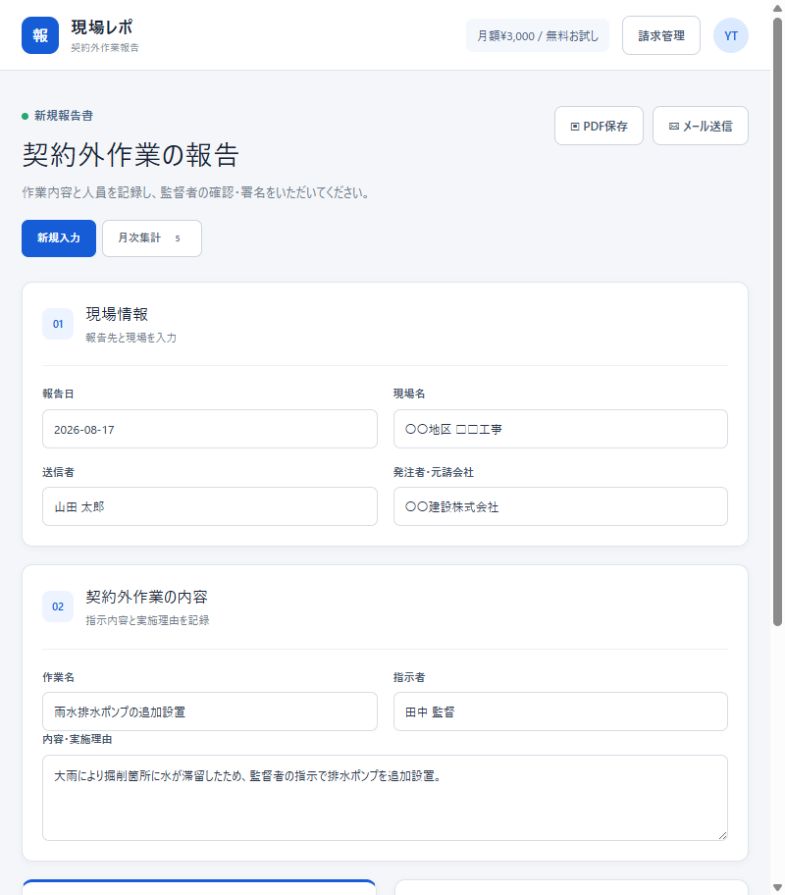Click the 契約外作業の報告 heading
Image resolution: width=785 pixels, height=895 pixels.
tap(131, 155)
